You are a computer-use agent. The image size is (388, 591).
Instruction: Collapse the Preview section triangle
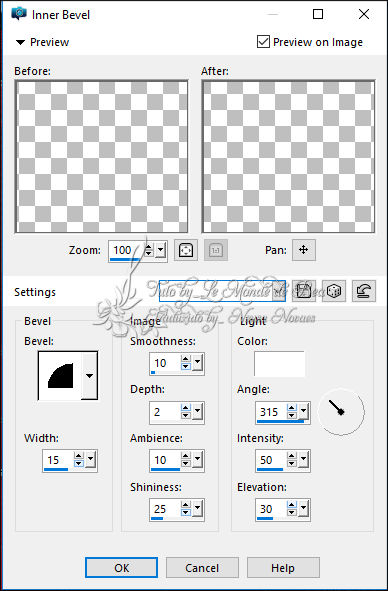(x=20, y=42)
